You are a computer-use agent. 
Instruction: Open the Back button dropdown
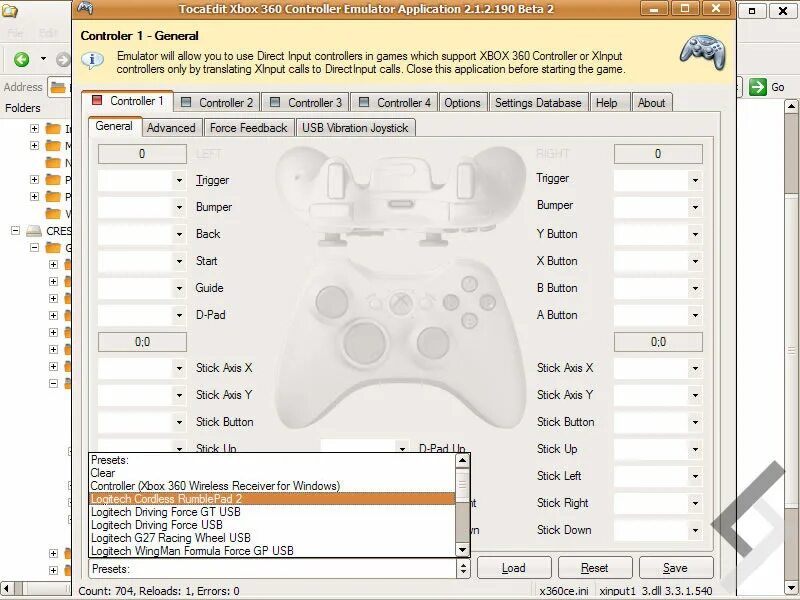179,234
